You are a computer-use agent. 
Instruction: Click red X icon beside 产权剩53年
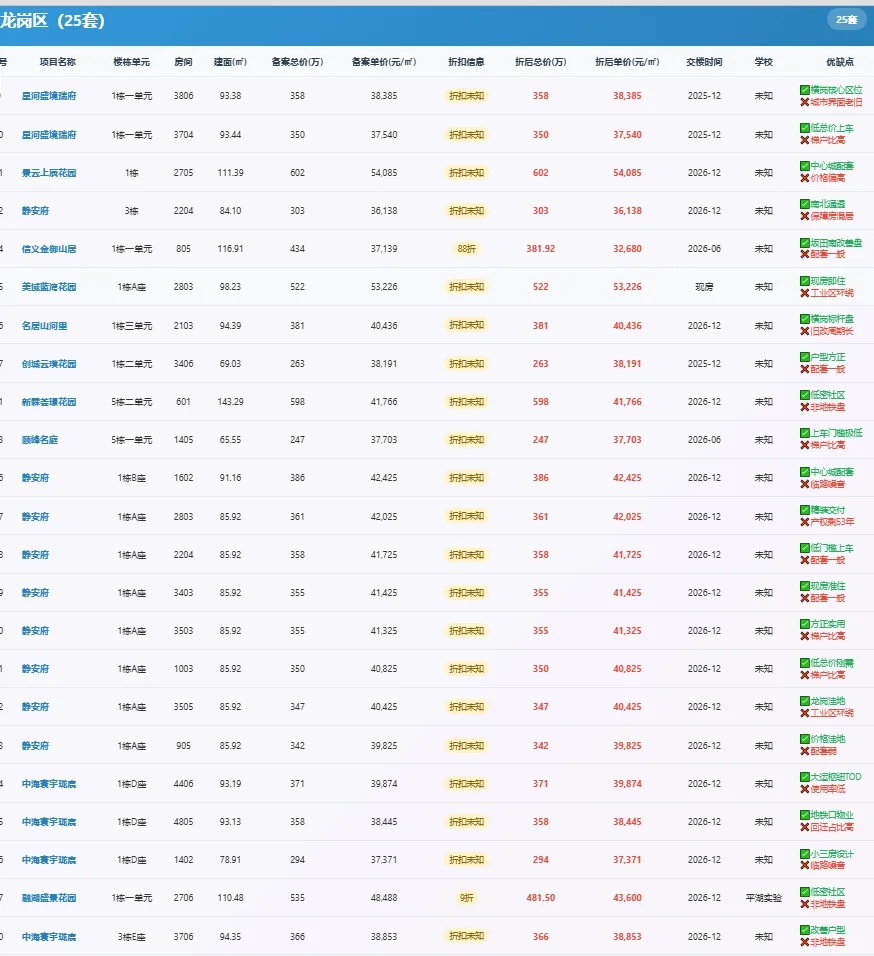[805, 523]
